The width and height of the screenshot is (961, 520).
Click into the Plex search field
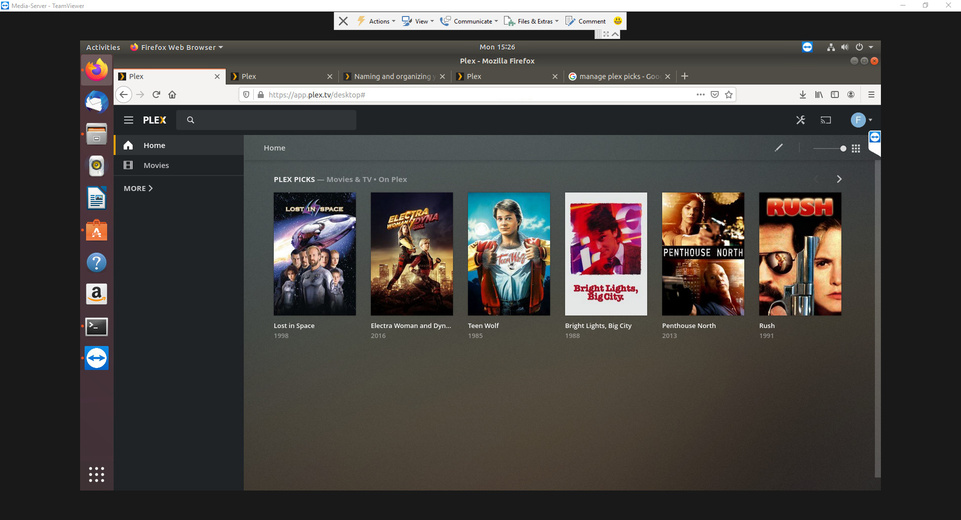click(x=267, y=120)
